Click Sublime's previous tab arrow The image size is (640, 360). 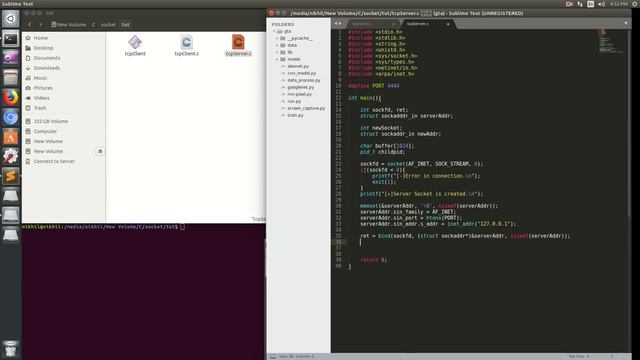coord(336,23)
